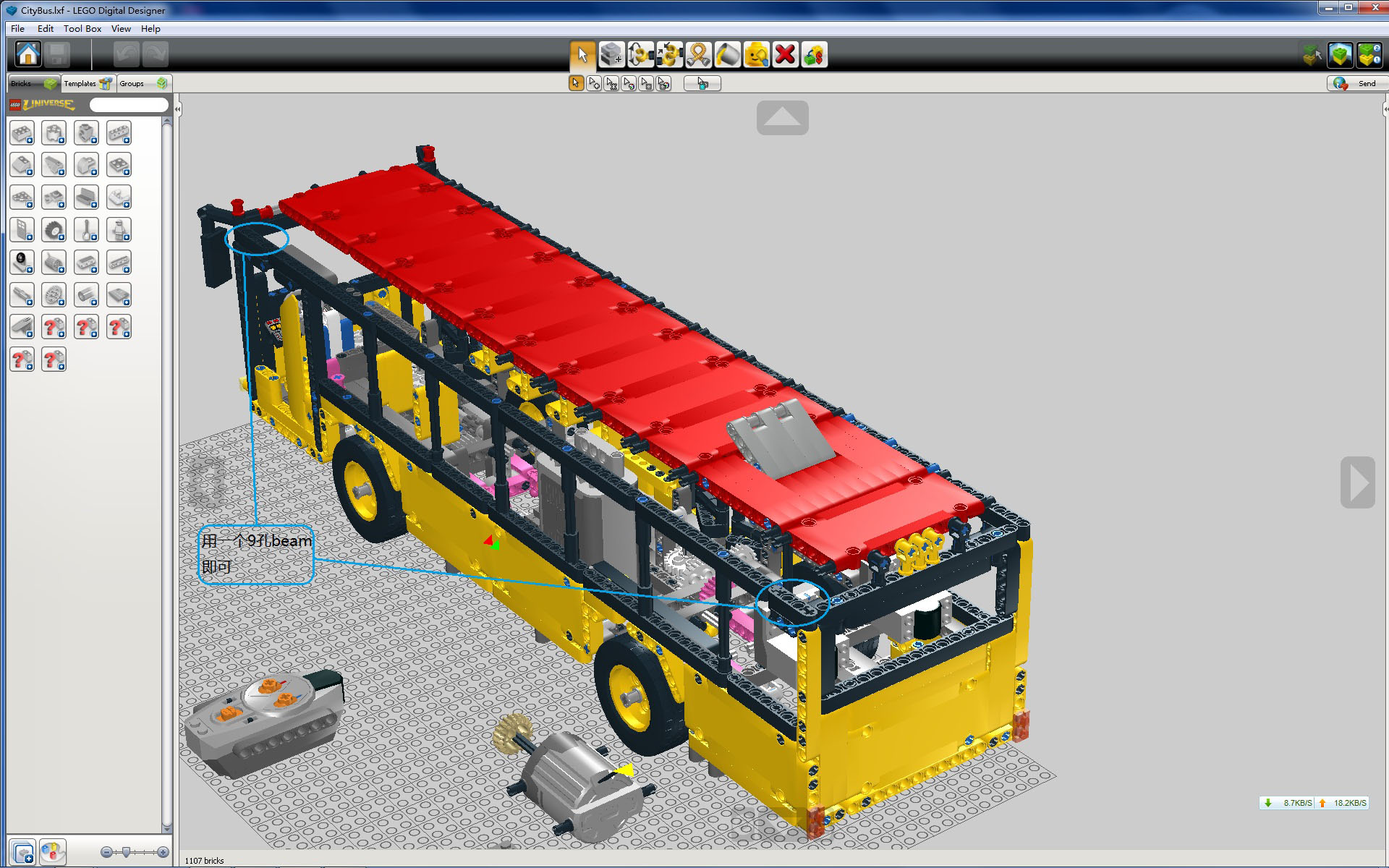Open the Tool Box menu
1389x868 pixels.
[83, 29]
